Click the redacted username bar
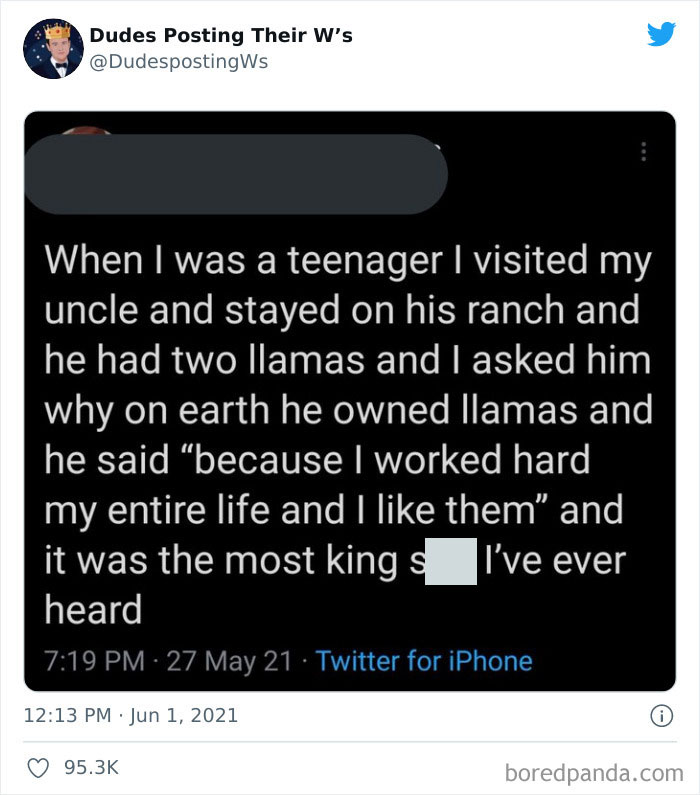This screenshot has height=795, width=700. tap(235, 174)
